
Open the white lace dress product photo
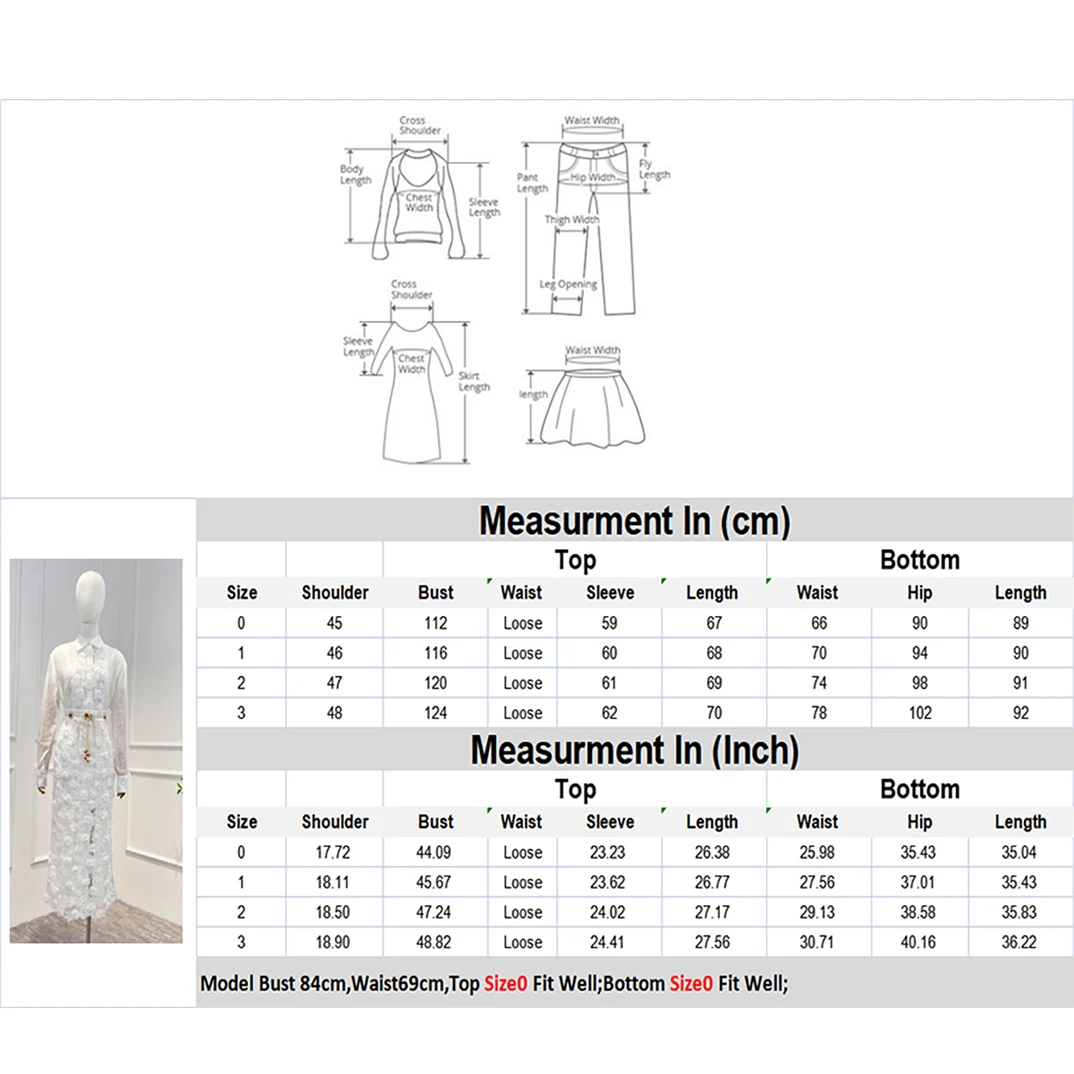(x=96, y=751)
